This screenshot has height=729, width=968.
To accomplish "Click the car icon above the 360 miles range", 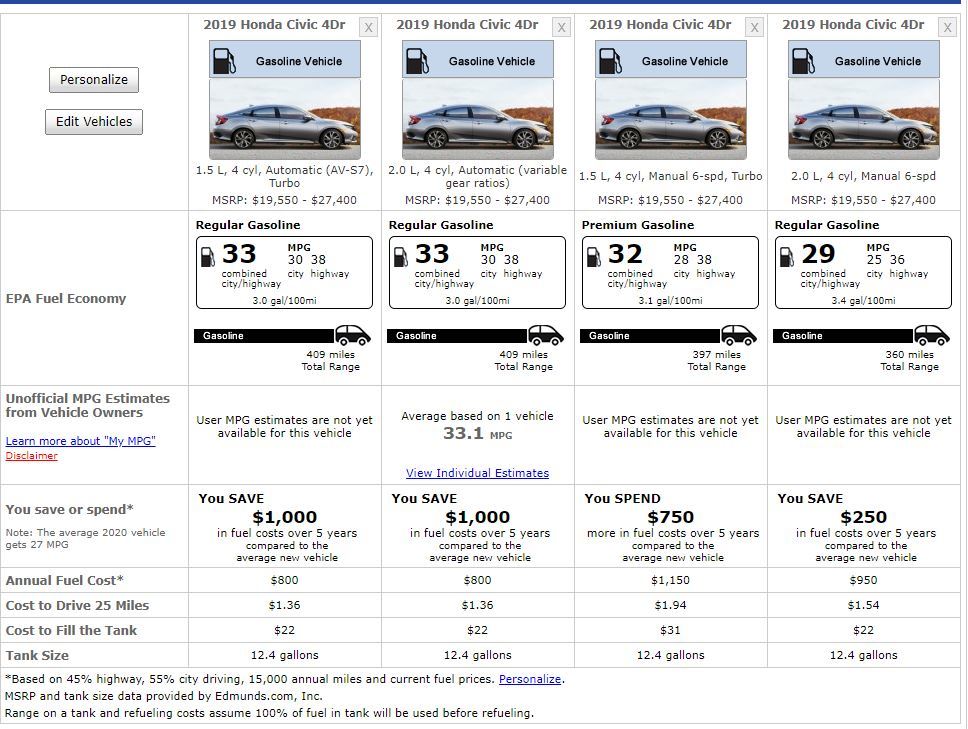I will tap(932, 335).
